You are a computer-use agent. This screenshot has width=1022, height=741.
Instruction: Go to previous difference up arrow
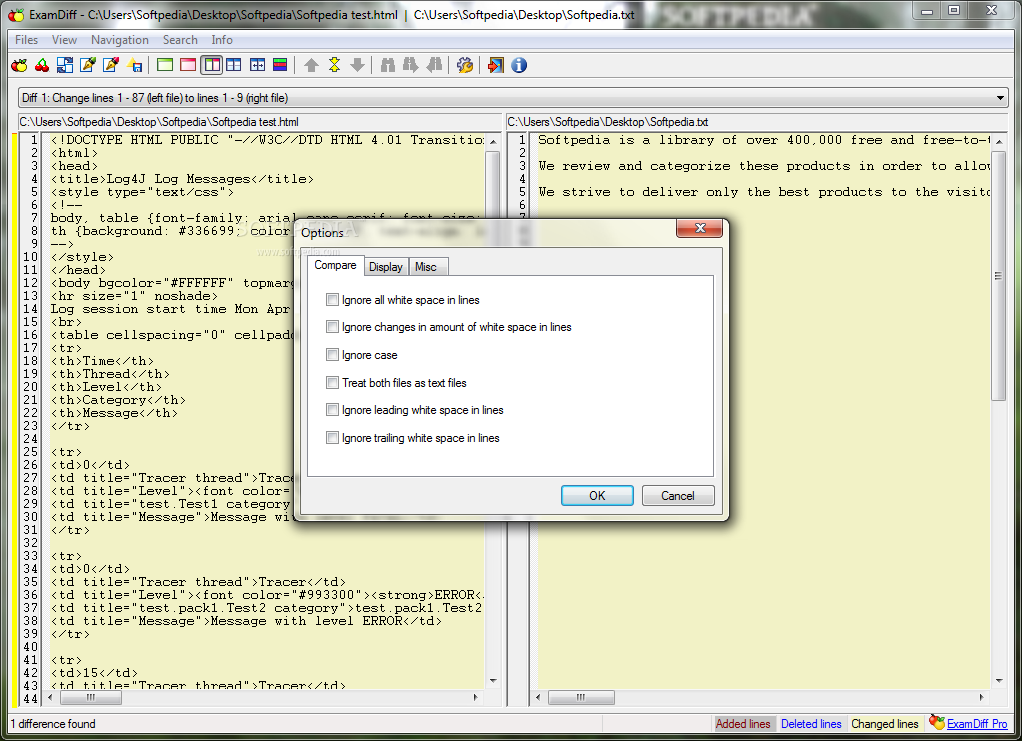(312, 65)
